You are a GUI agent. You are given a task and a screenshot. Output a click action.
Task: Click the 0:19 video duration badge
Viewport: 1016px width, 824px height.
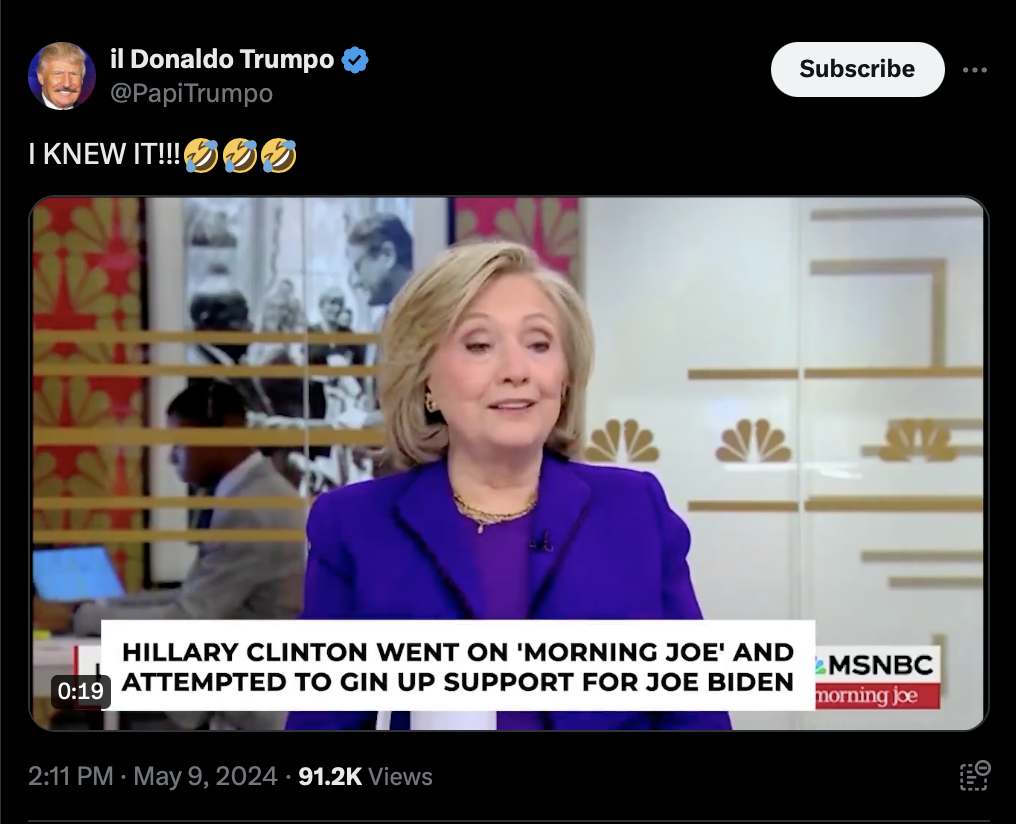[80, 691]
